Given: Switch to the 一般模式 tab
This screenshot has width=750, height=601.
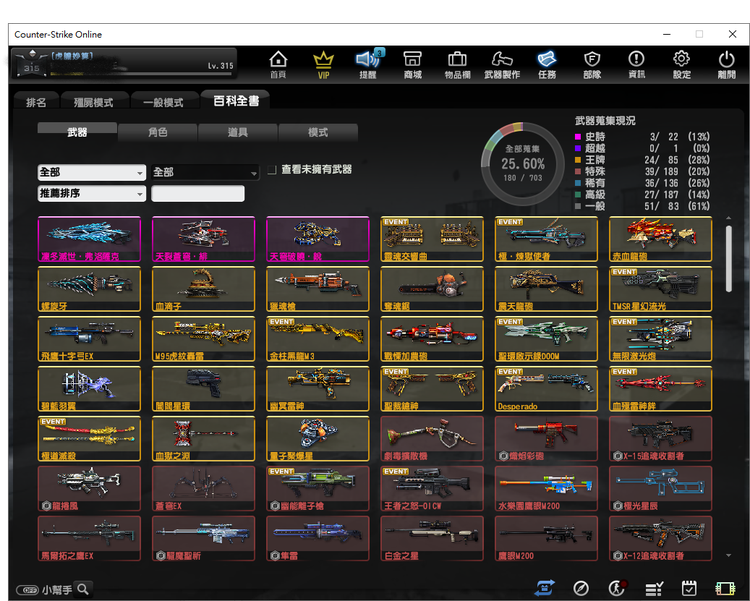Looking at the screenshot, I should [x=164, y=102].
